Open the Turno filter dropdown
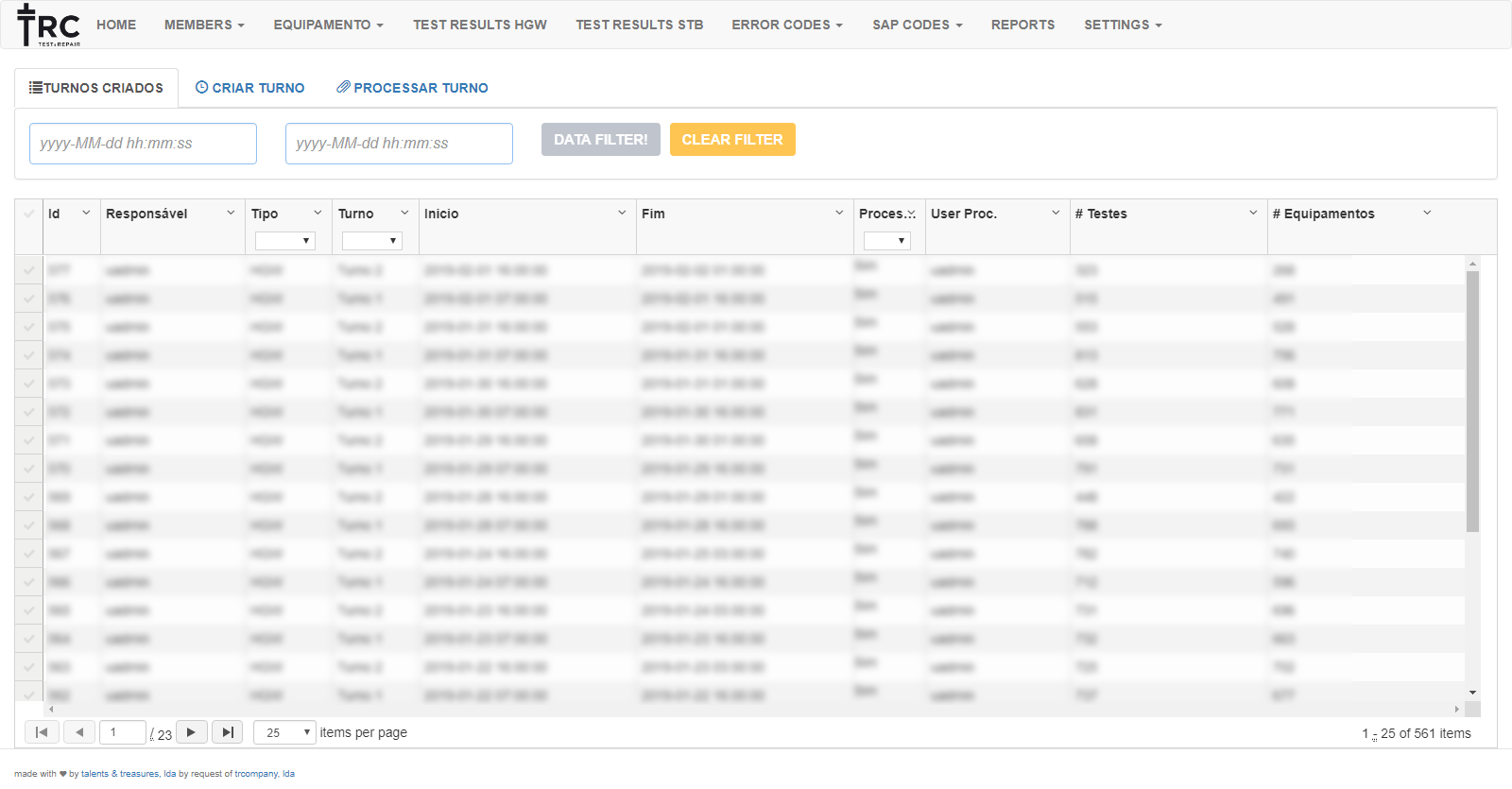The height and width of the screenshot is (789, 1512). coord(371,241)
